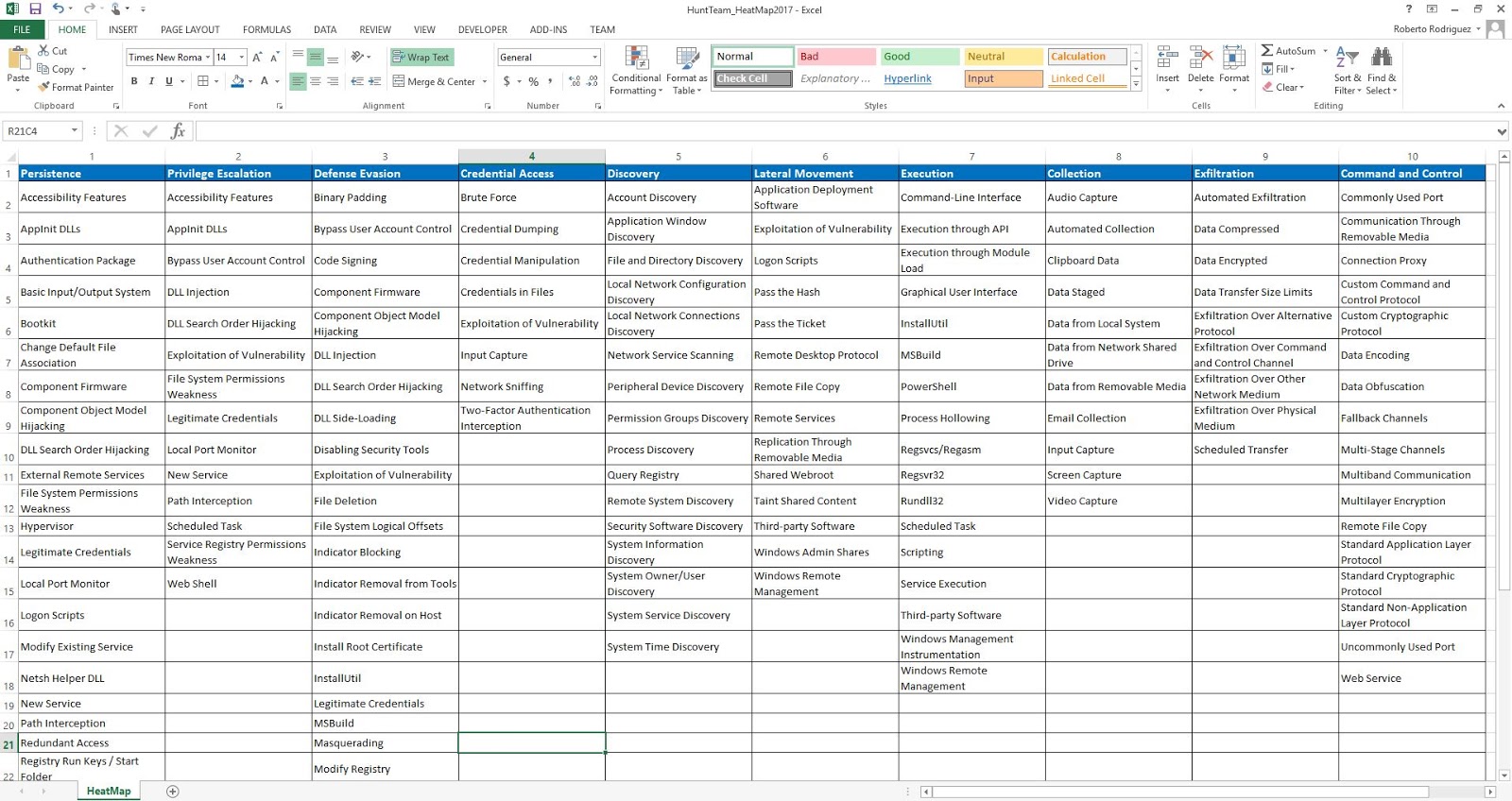Select the HeatMap sheet tab

109,792
